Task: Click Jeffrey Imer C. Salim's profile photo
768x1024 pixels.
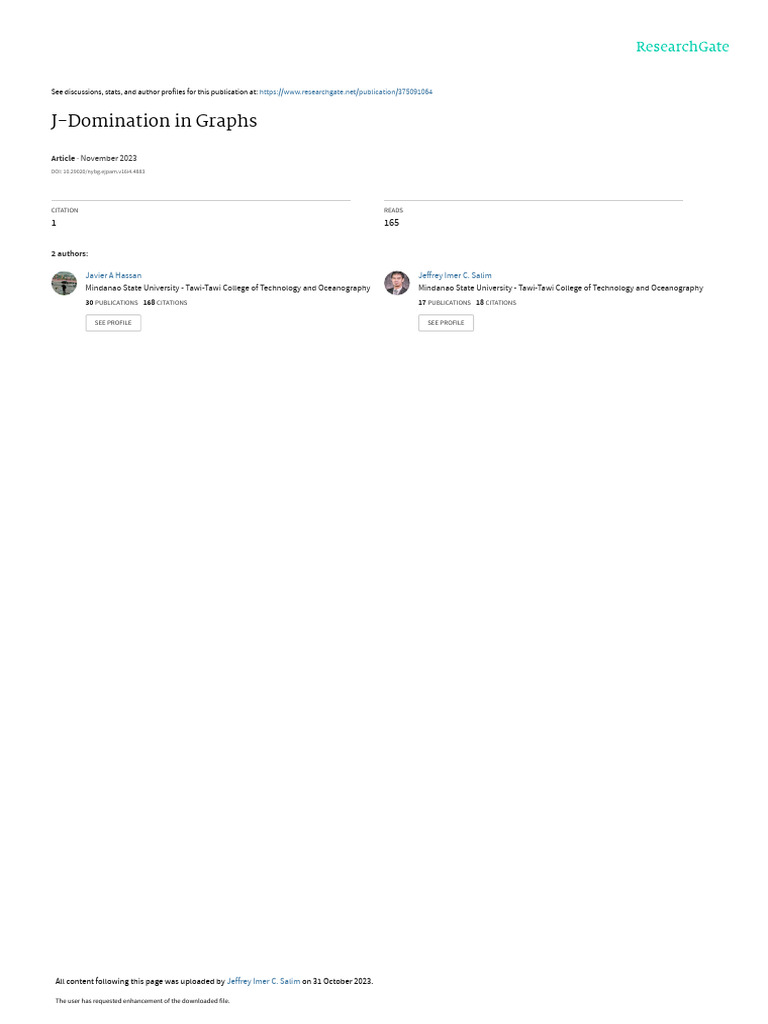Action: coord(396,283)
